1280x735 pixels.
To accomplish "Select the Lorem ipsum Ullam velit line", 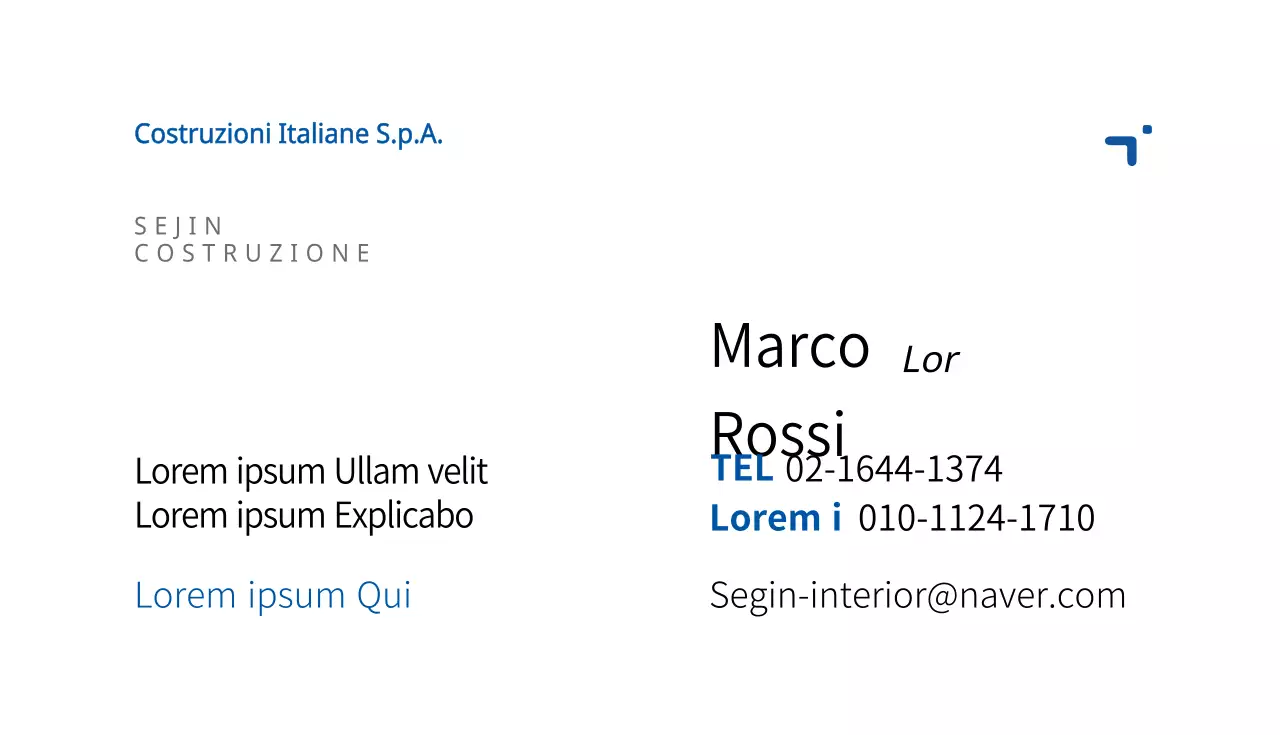I will pyautogui.click(x=311, y=471).
